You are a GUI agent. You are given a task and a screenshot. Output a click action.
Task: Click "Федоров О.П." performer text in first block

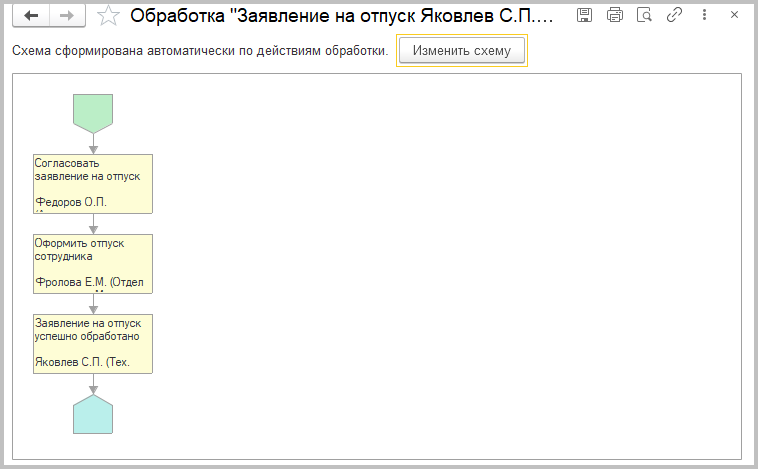(71, 201)
